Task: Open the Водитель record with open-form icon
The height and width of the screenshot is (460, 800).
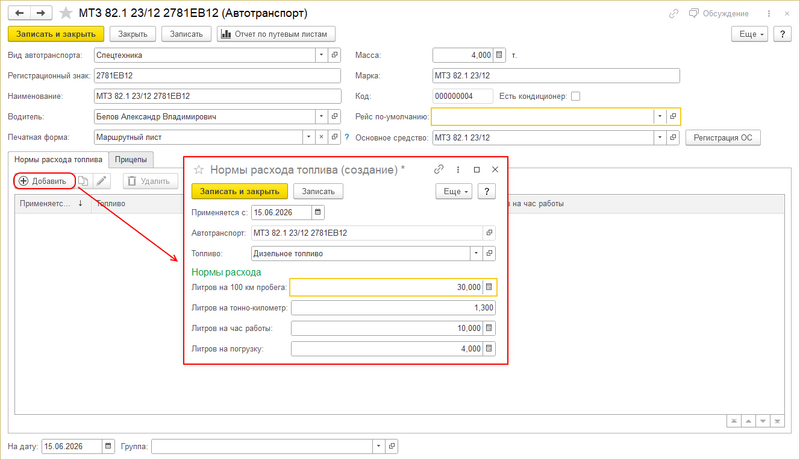Action: [x=335, y=116]
